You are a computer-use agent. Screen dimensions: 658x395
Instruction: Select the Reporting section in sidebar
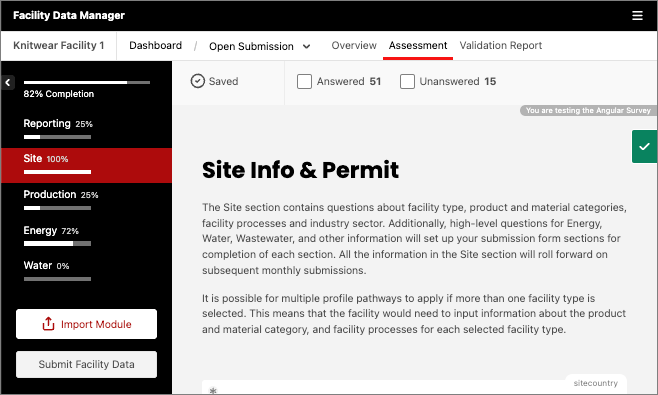[x=86, y=129]
